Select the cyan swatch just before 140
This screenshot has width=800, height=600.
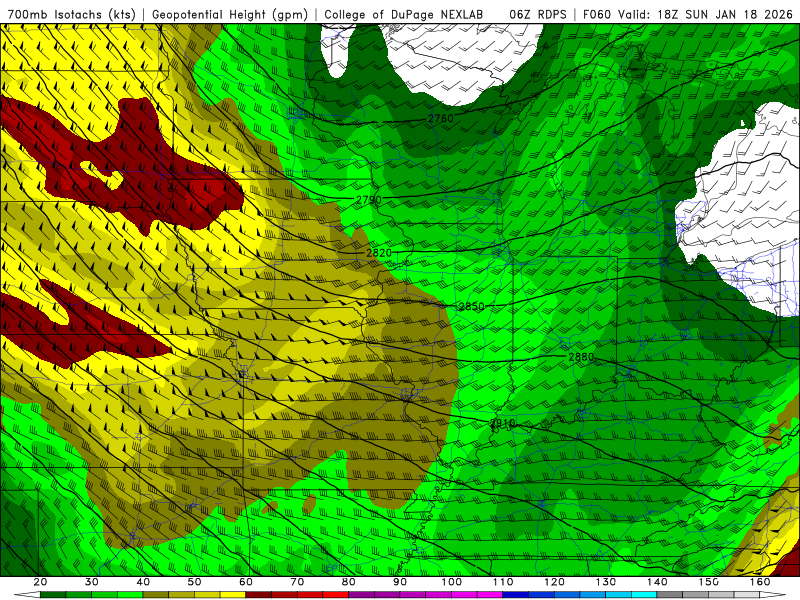(644, 595)
